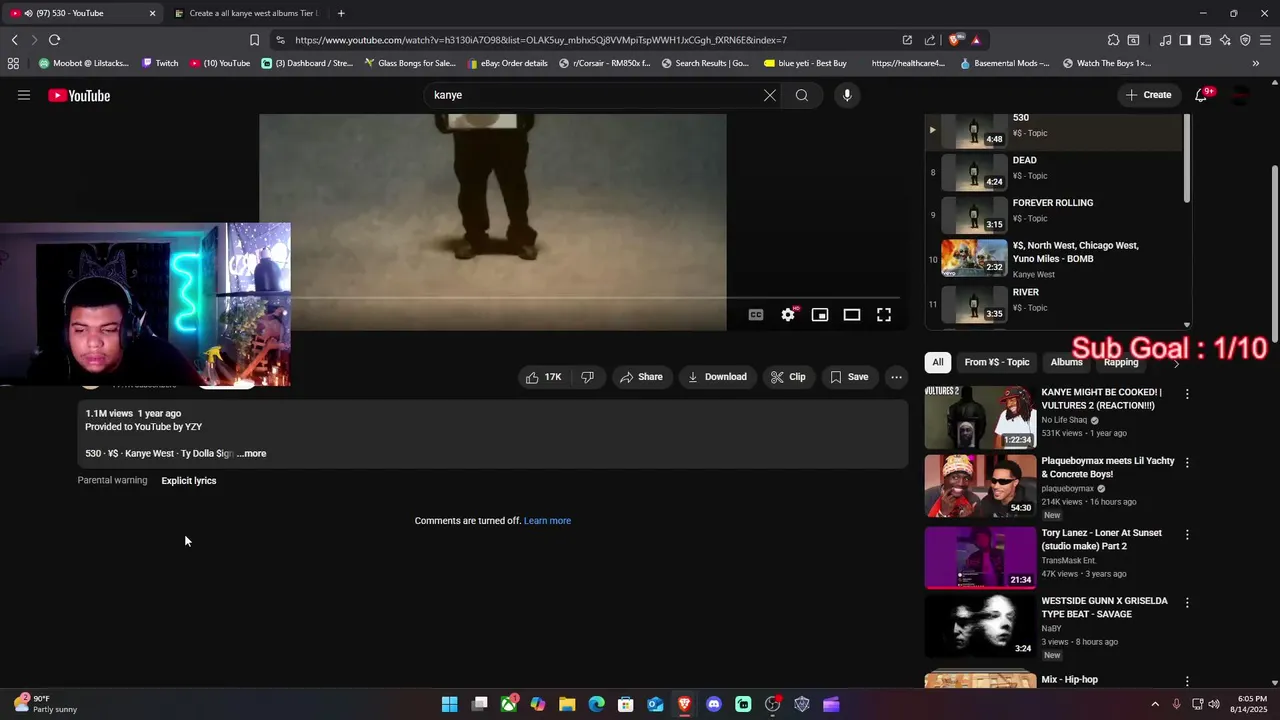Reload the page in the browser
The image size is (1280, 720).
click(54, 40)
